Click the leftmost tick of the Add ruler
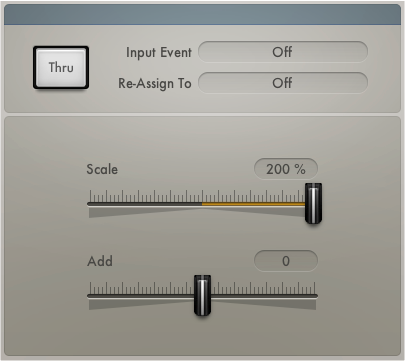 click(90, 288)
